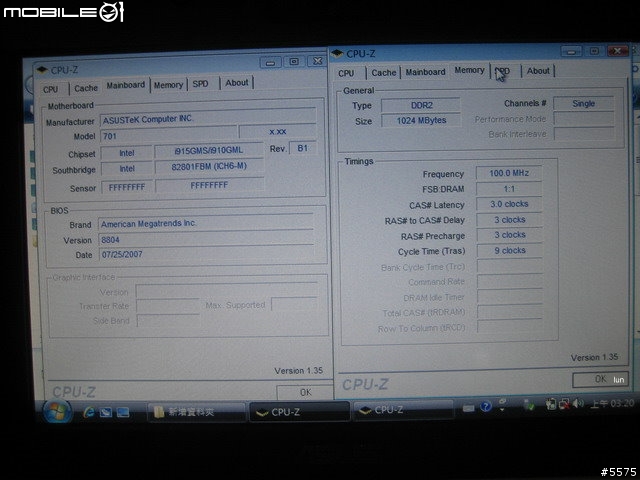Select Memory tab in left CPU-Z window

[168, 85]
